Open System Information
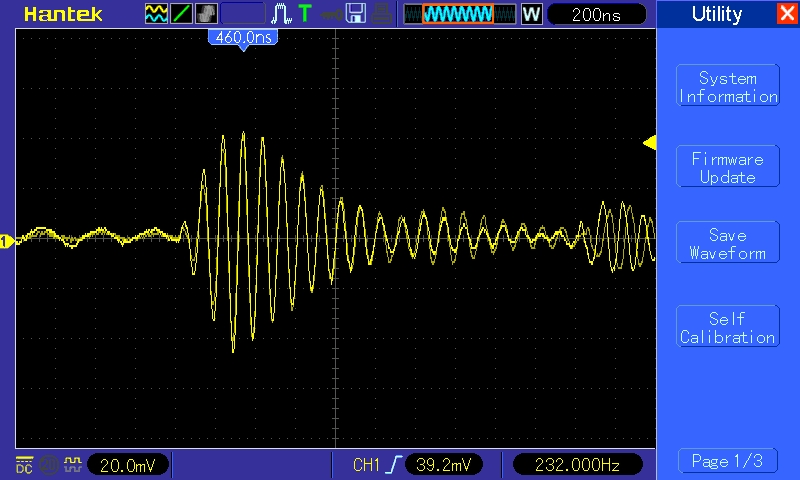This screenshot has width=800, height=480. (728, 86)
